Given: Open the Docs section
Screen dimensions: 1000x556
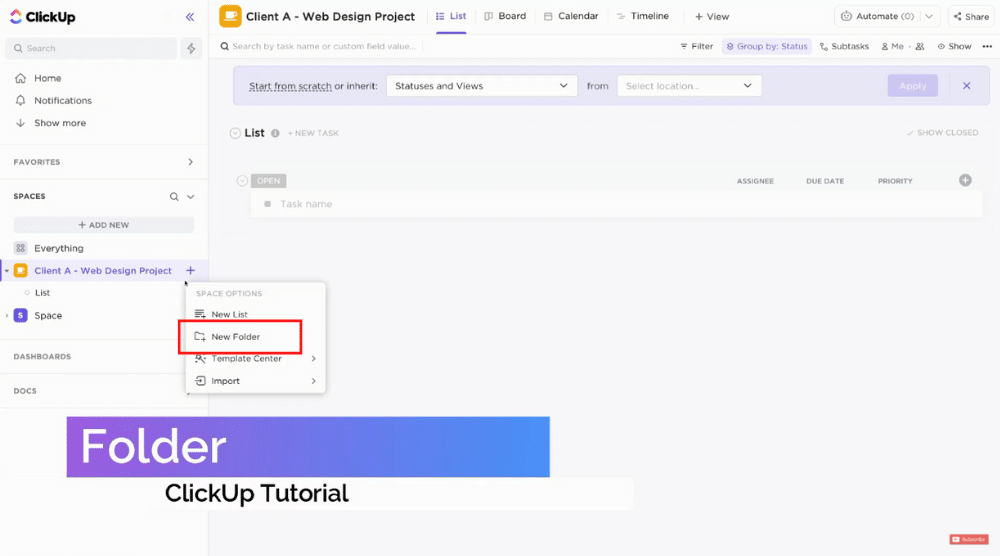Looking at the screenshot, I should point(25,391).
